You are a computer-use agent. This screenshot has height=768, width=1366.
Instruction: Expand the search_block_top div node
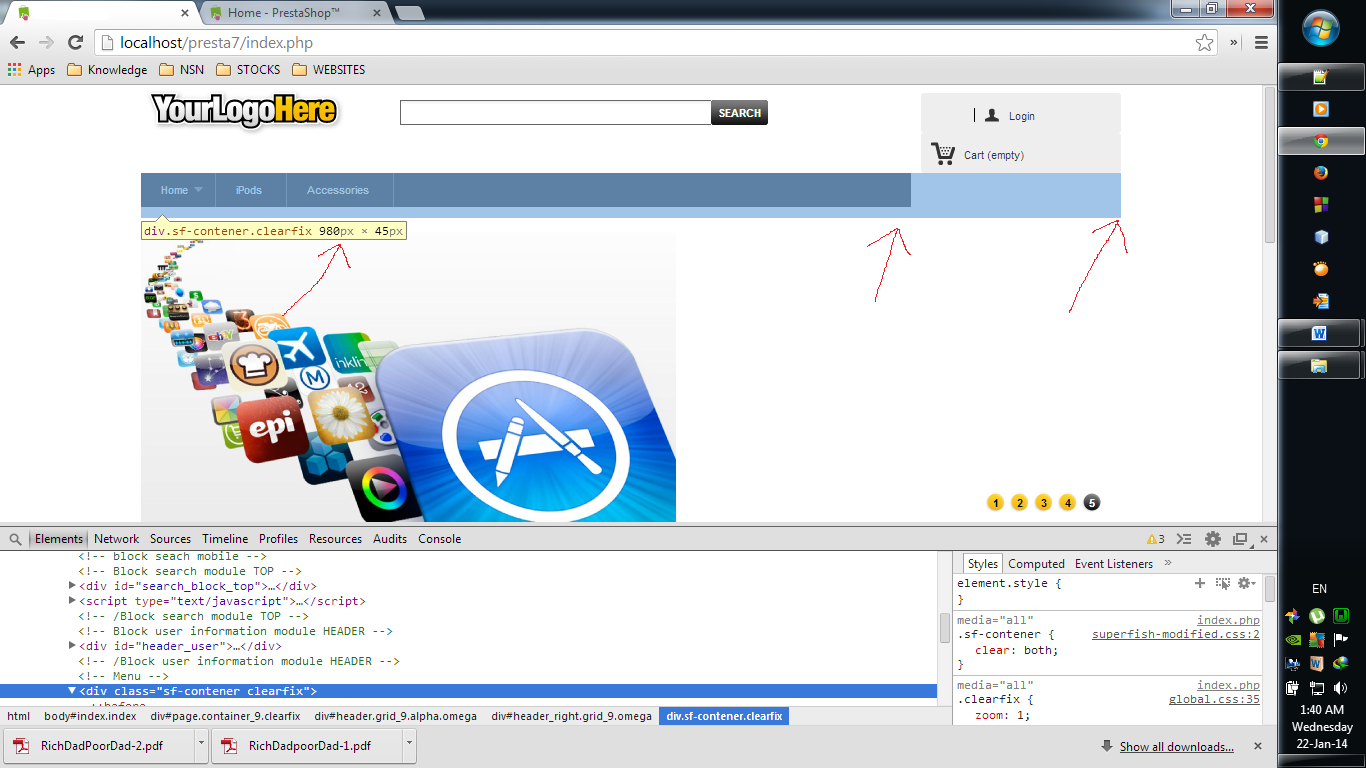coord(72,586)
